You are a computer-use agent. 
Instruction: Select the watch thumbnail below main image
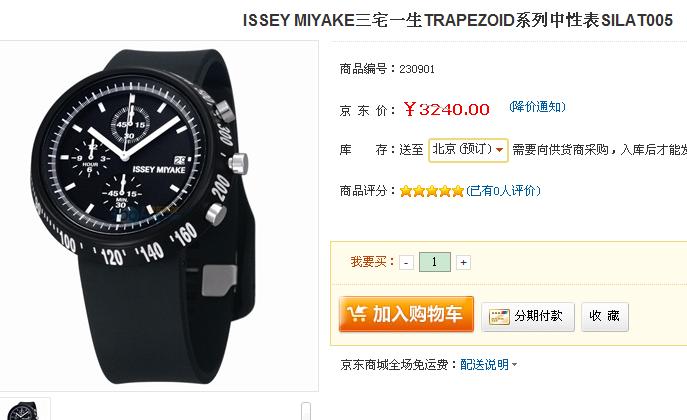(24, 409)
